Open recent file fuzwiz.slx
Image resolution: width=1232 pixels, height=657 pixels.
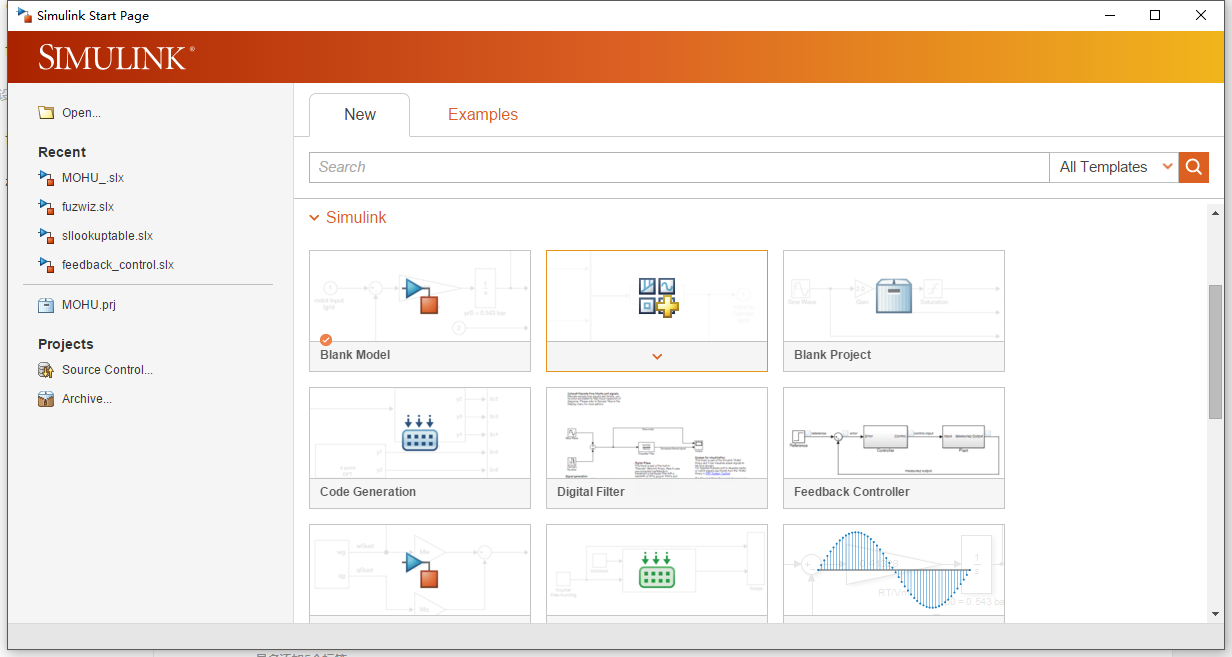coord(88,207)
